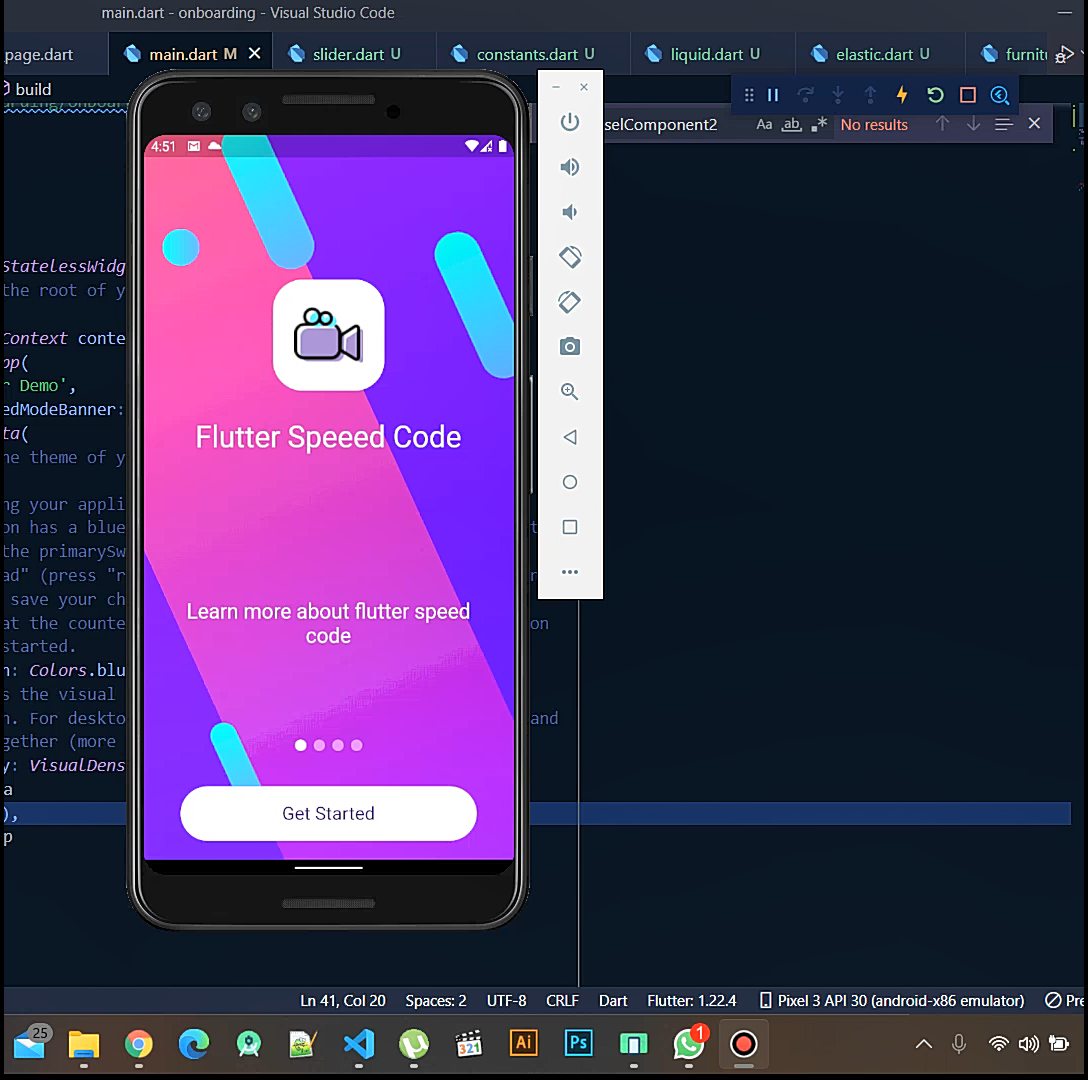This screenshot has width=1088, height=1080.
Task: Rotate the emulator using the rotate left icon
Action: [x=570, y=257]
